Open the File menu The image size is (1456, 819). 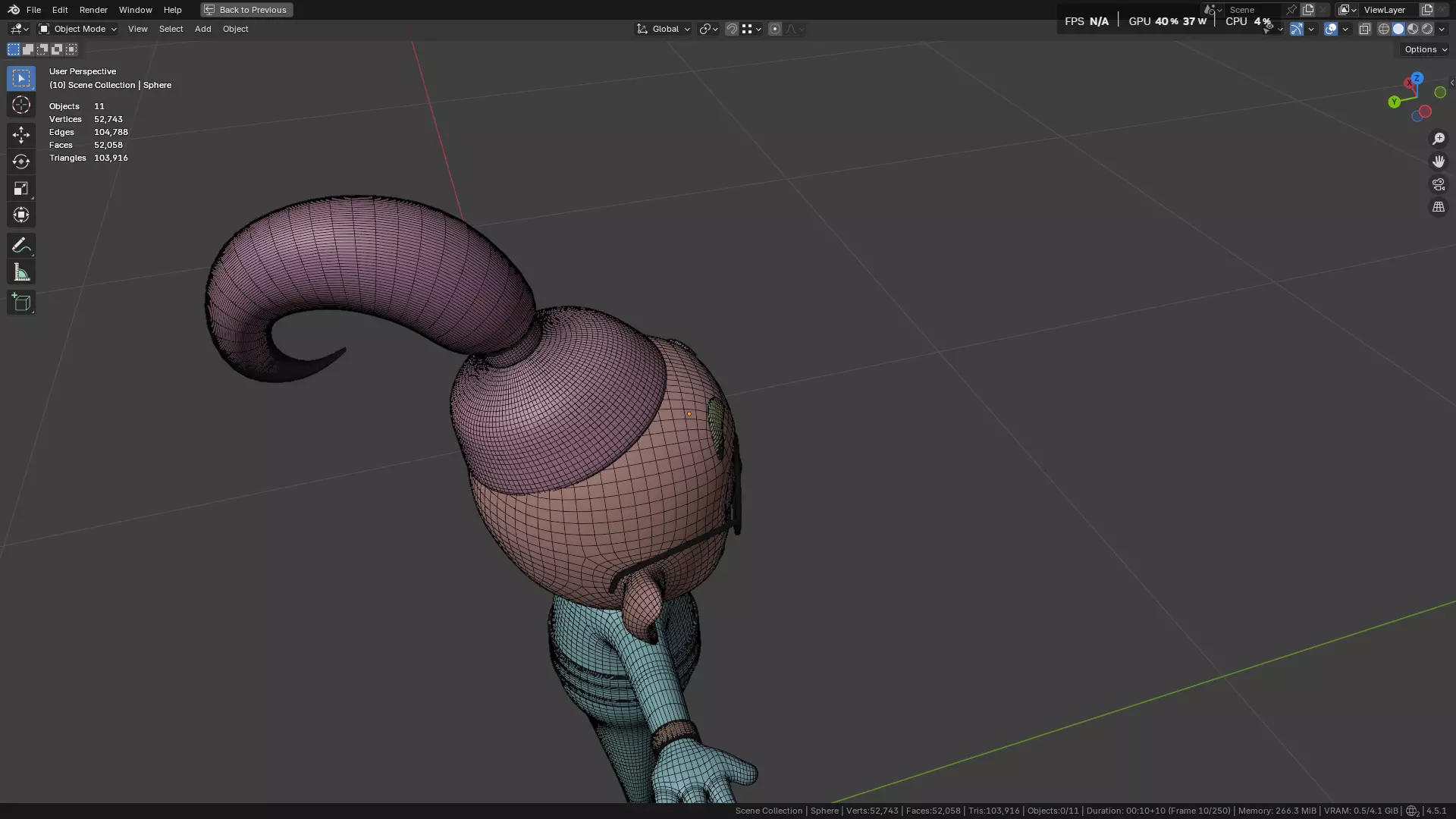(x=33, y=10)
